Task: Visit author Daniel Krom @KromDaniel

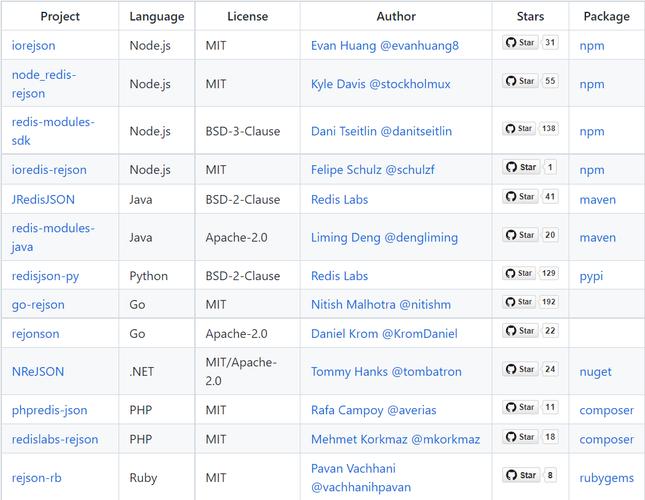Action: click(384, 334)
